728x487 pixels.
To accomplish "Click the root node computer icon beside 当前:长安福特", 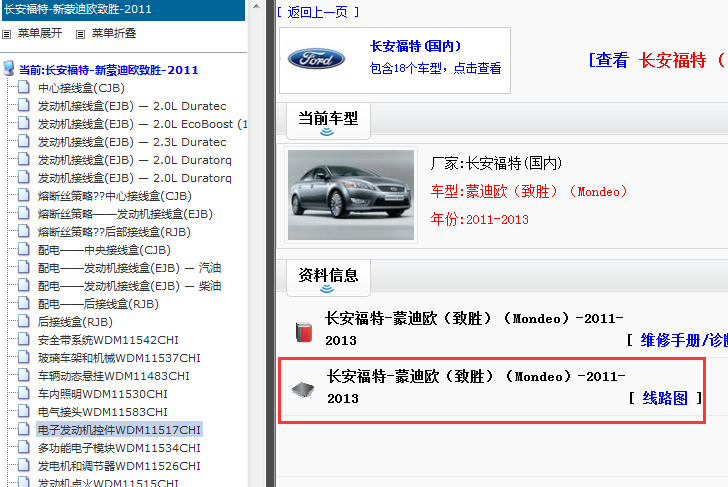I will click(x=8, y=68).
